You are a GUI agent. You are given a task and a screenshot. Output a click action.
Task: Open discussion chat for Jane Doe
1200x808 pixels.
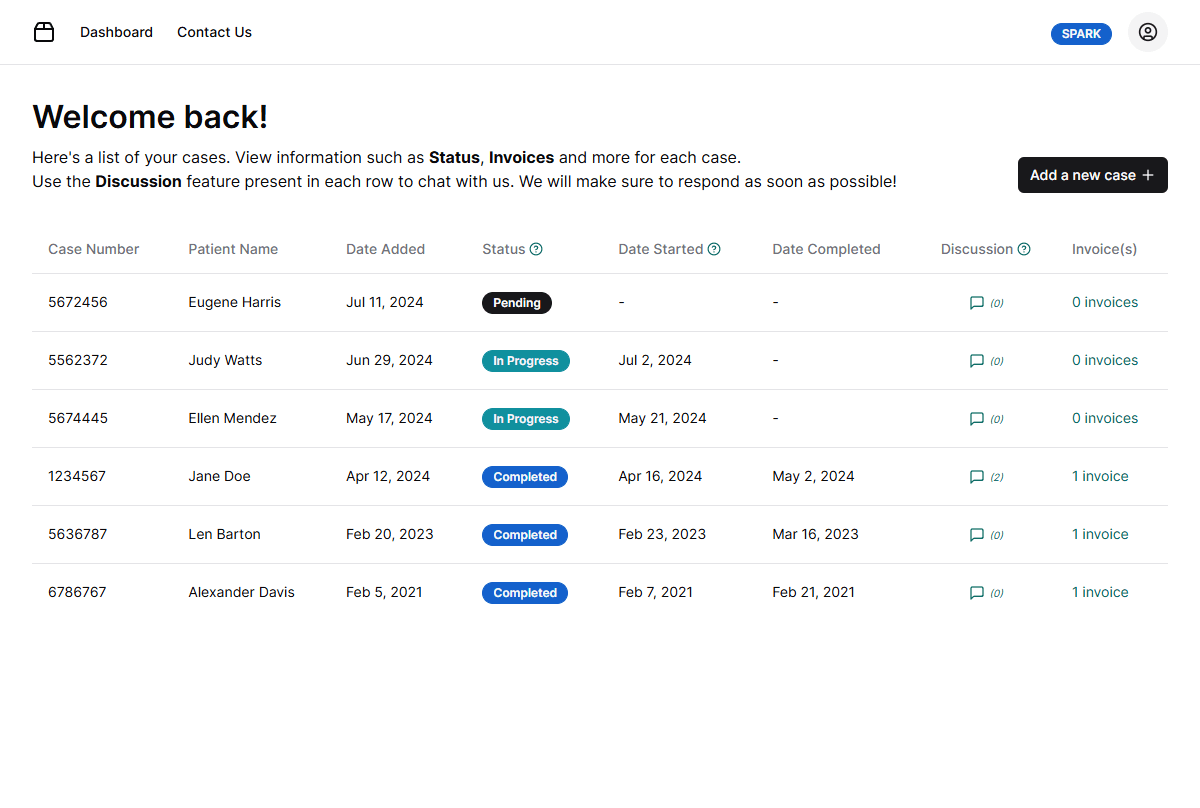[x=977, y=477]
